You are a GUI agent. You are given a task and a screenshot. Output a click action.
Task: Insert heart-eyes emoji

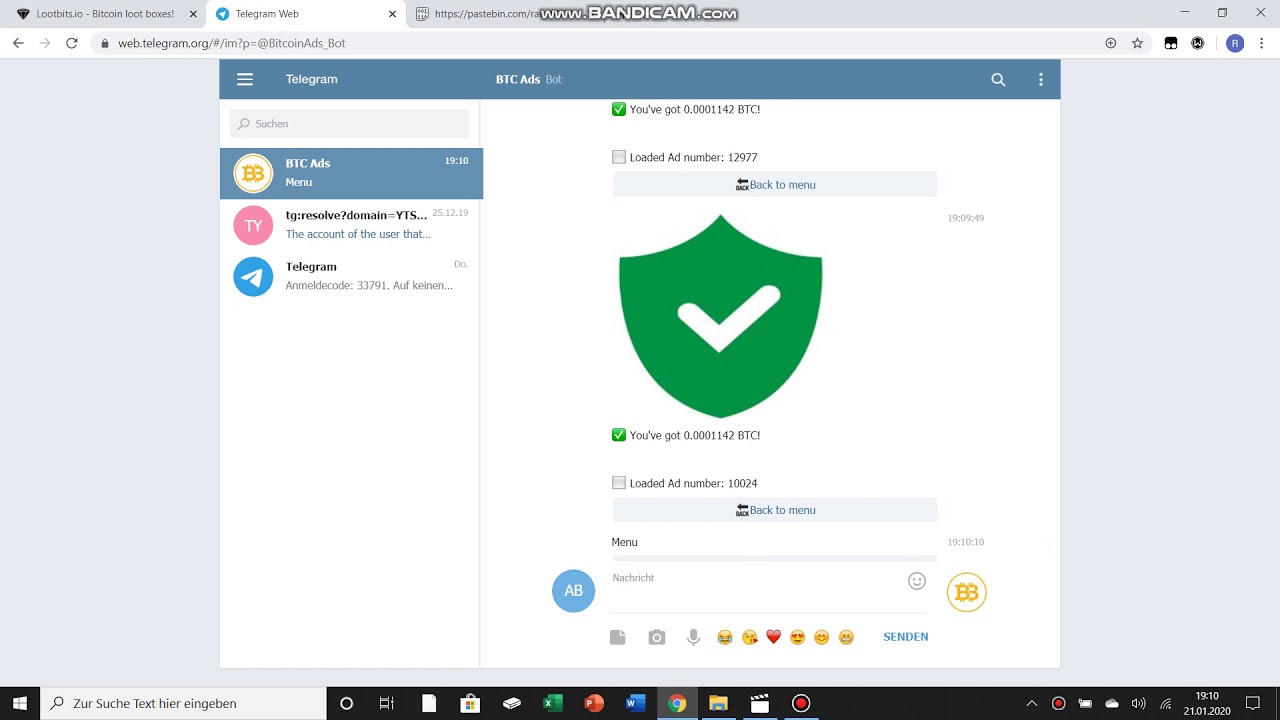tap(797, 637)
